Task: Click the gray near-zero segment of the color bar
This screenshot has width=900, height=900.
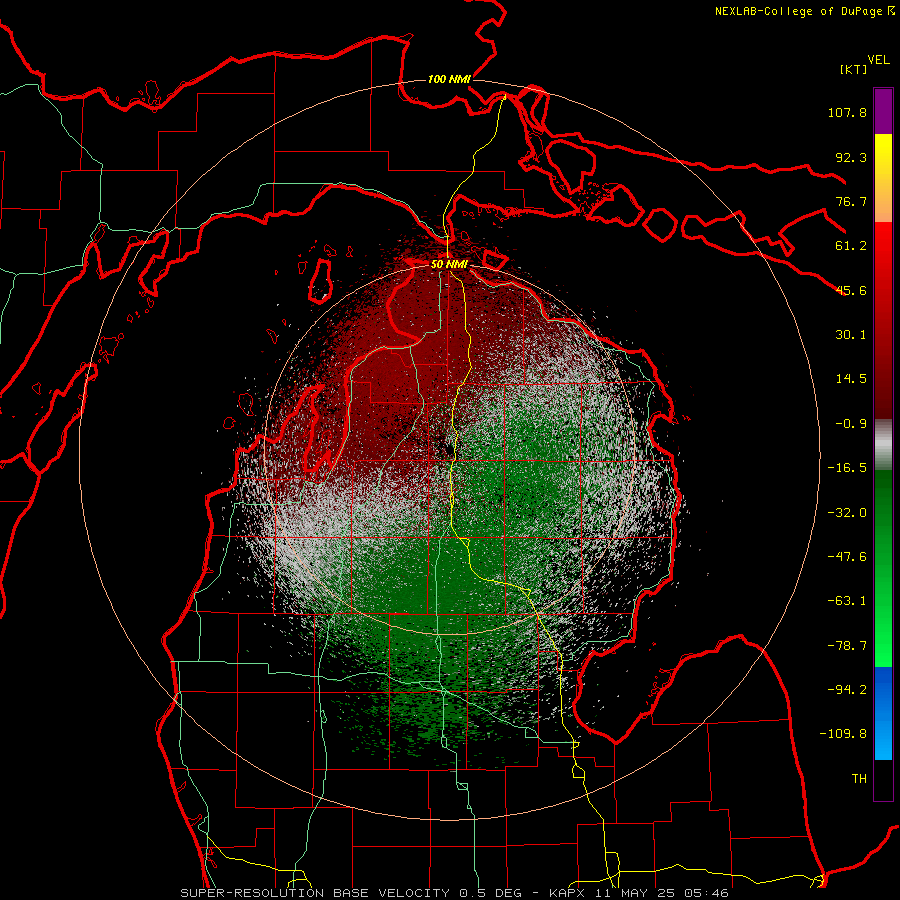Action: [x=883, y=445]
